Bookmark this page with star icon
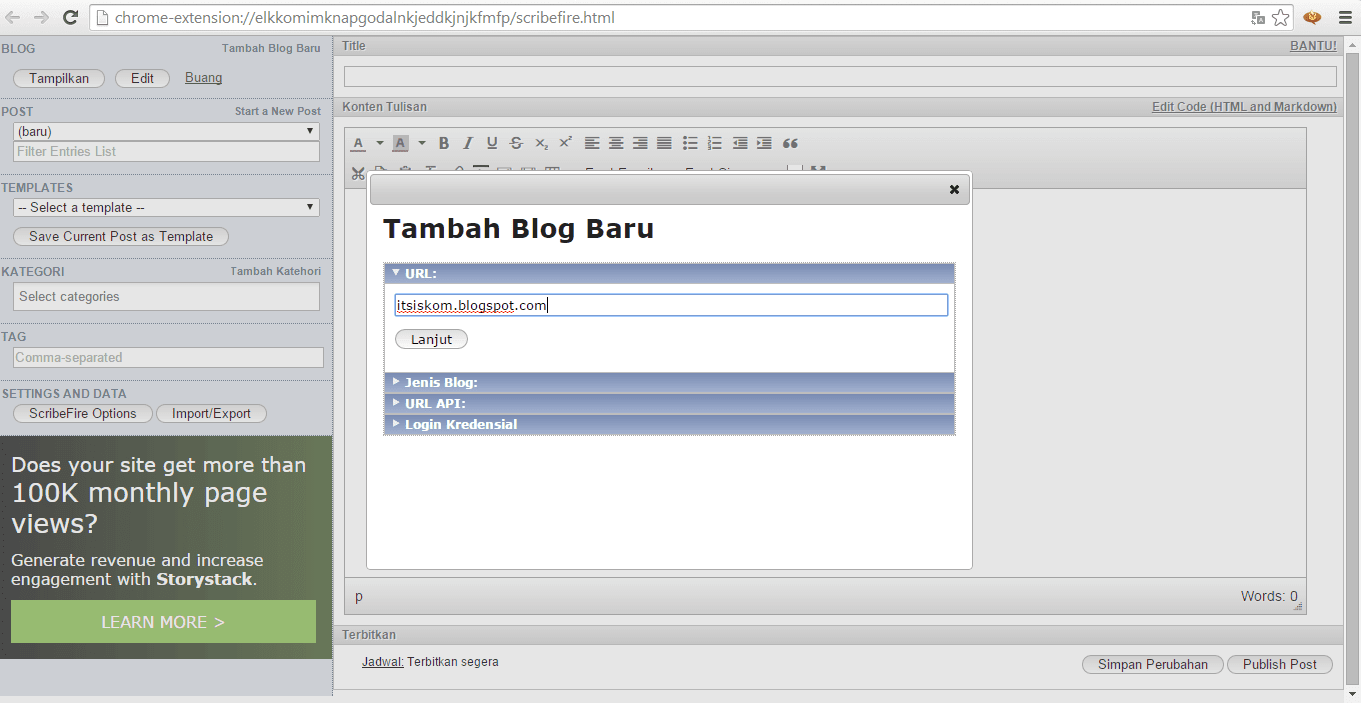 click(x=1281, y=18)
